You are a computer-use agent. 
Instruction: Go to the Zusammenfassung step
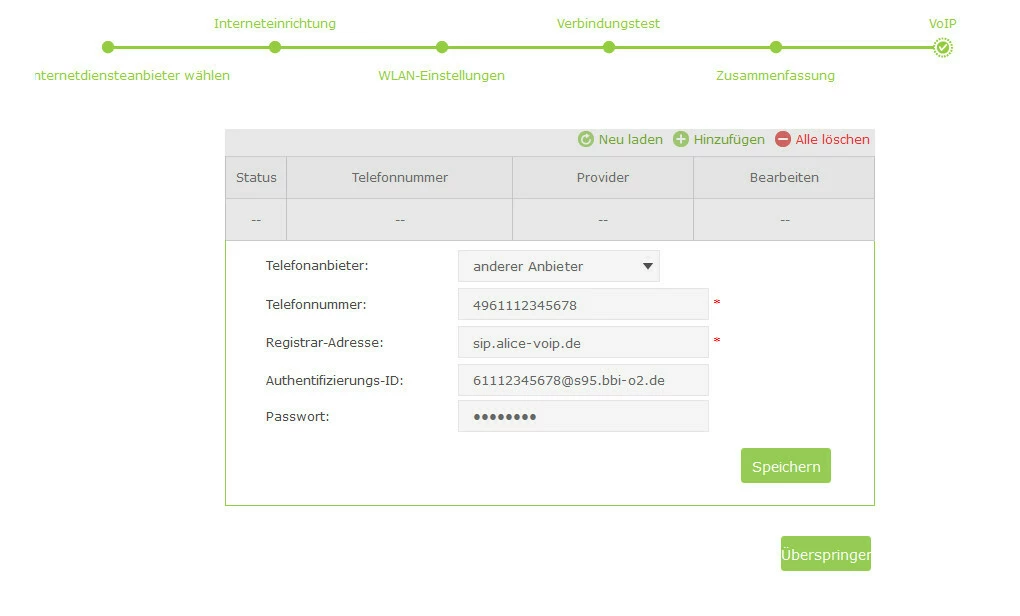click(775, 75)
